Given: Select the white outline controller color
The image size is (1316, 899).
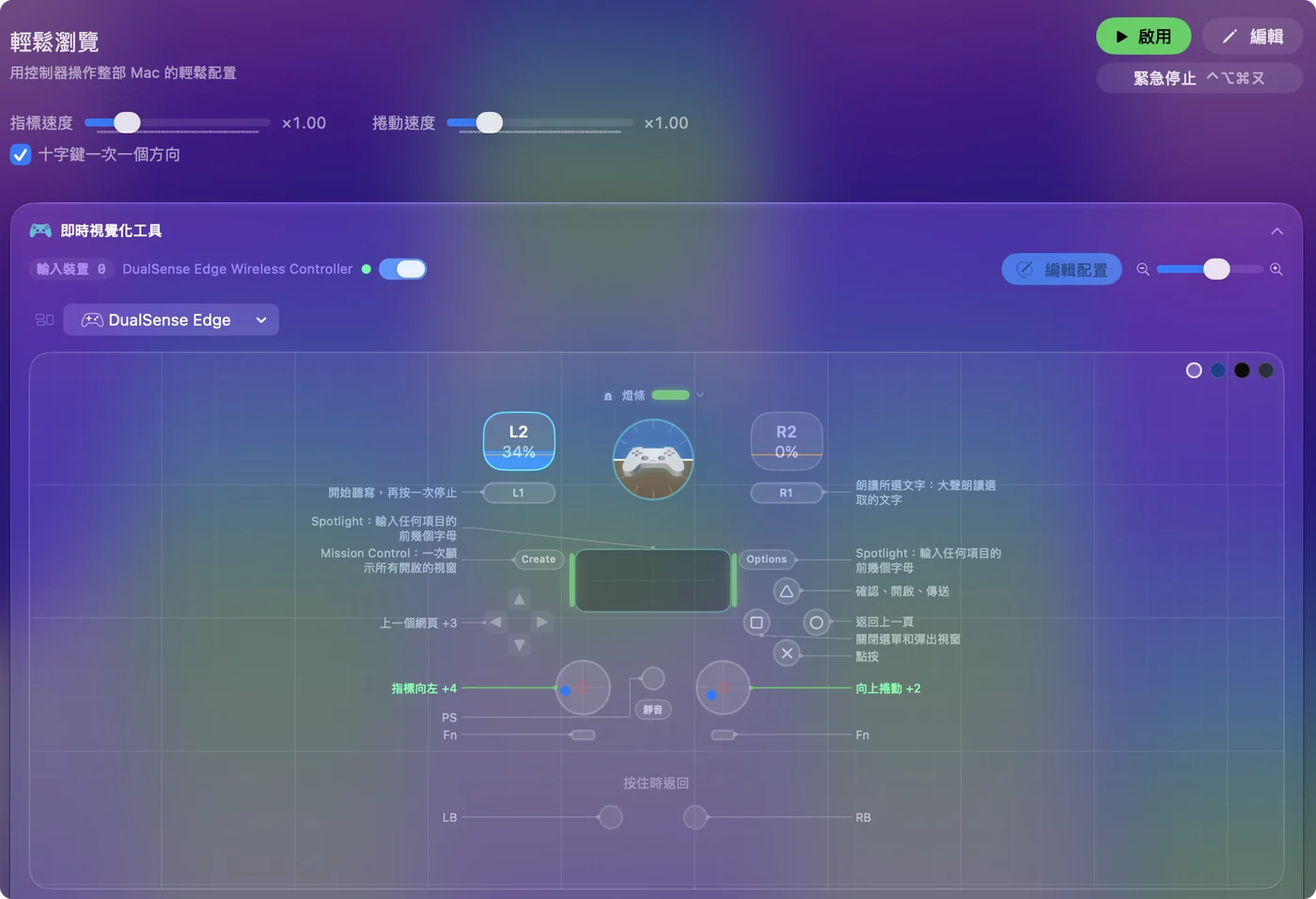Looking at the screenshot, I should pos(1194,371).
